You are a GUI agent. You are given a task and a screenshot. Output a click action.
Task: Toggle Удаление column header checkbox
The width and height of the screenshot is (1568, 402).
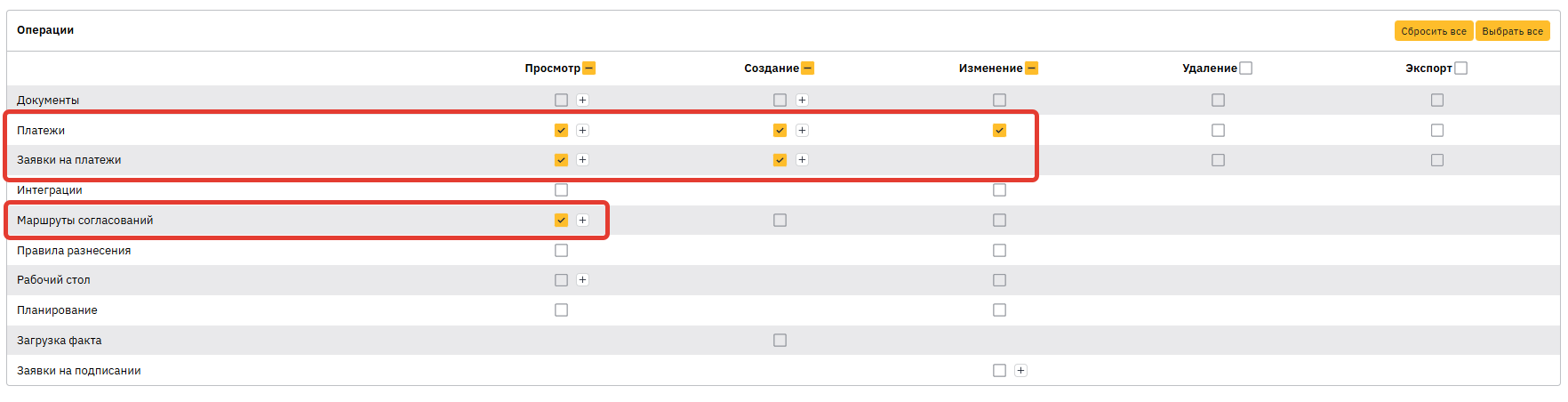(x=1245, y=68)
